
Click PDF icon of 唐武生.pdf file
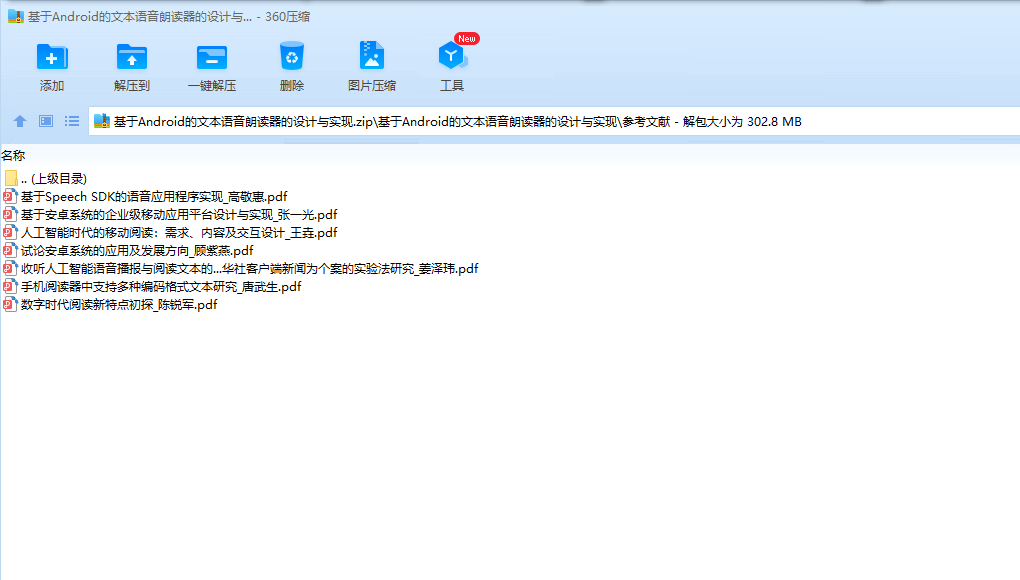pyautogui.click(x=10, y=287)
